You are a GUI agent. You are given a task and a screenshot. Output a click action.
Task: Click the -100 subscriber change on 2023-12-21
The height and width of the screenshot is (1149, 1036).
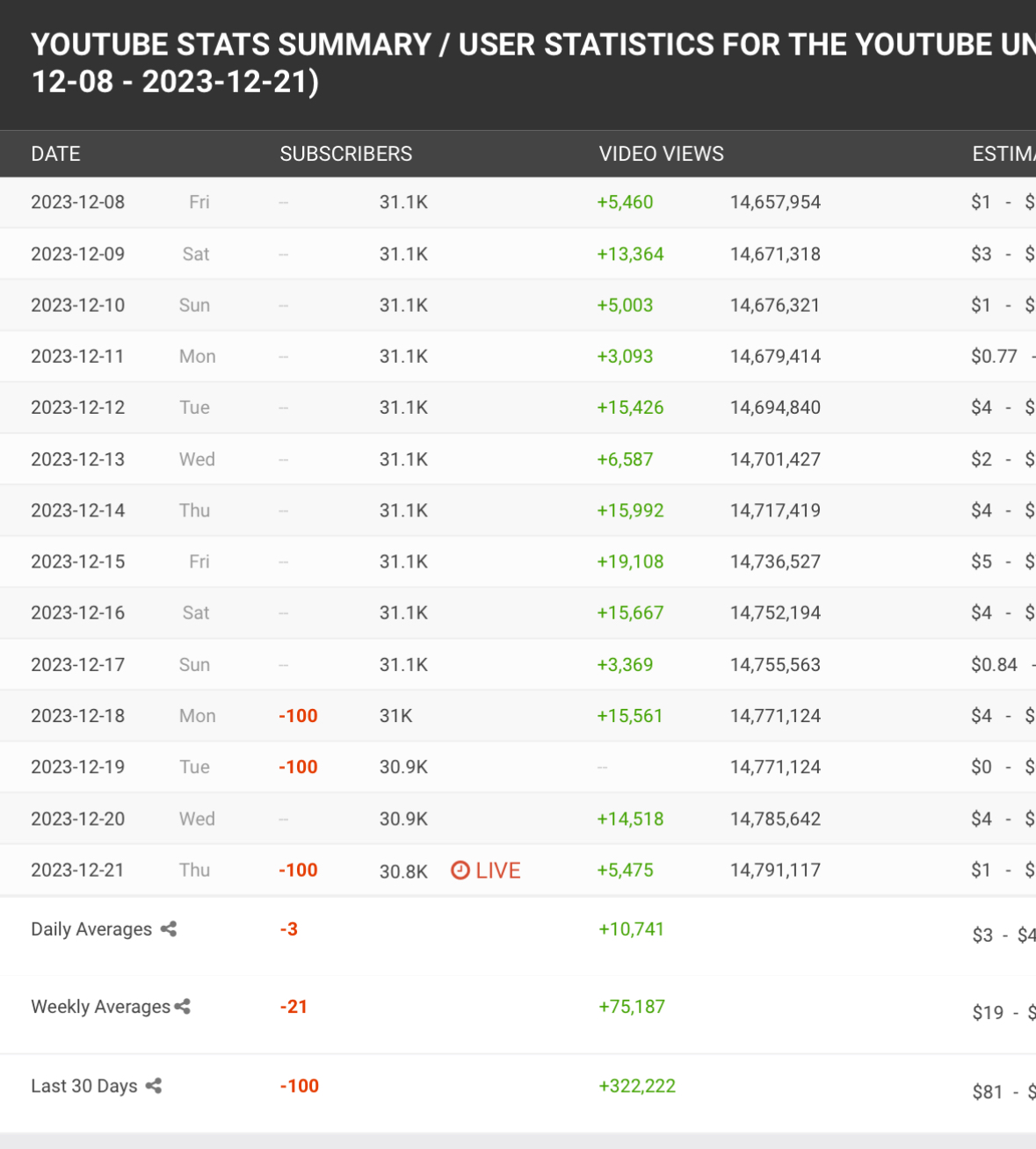(x=298, y=870)
